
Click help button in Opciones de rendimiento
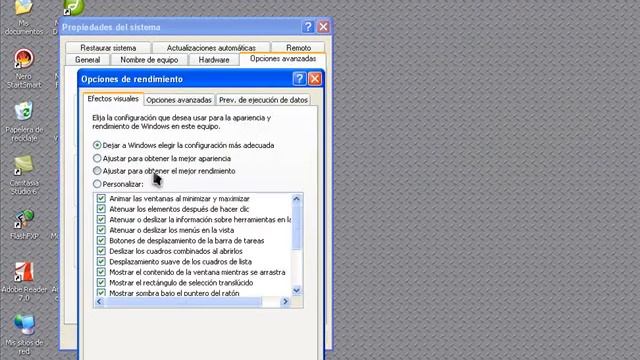click(x=299, y=79)
